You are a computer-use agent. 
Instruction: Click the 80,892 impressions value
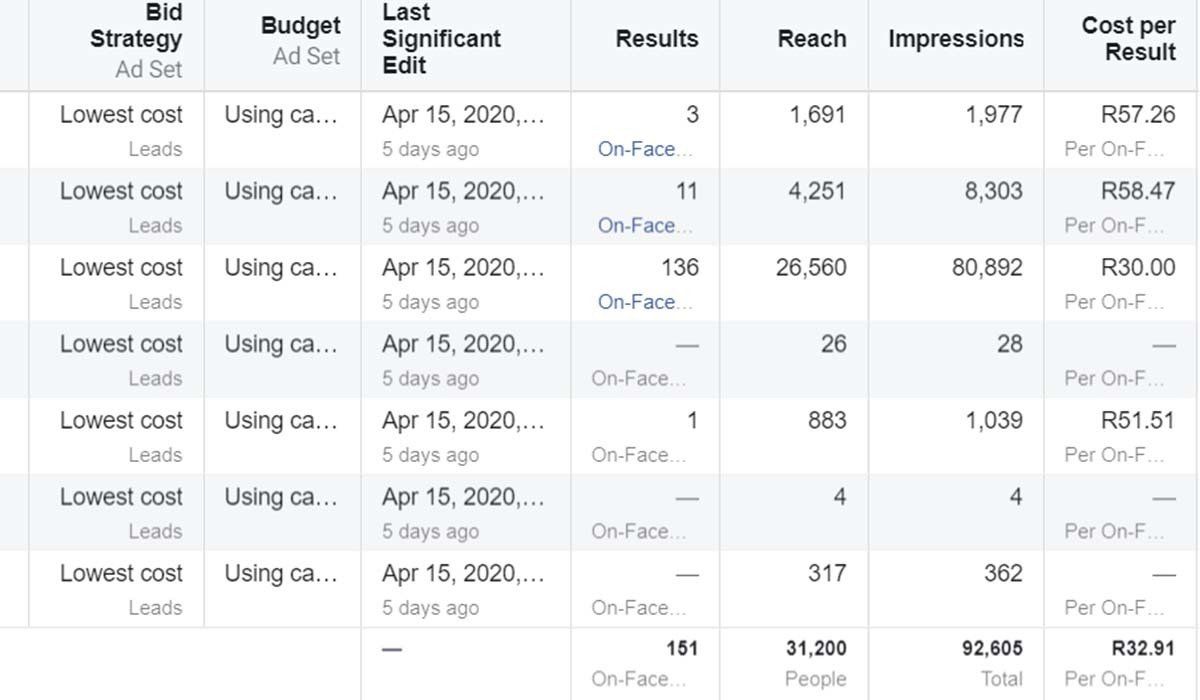point(987,268)
